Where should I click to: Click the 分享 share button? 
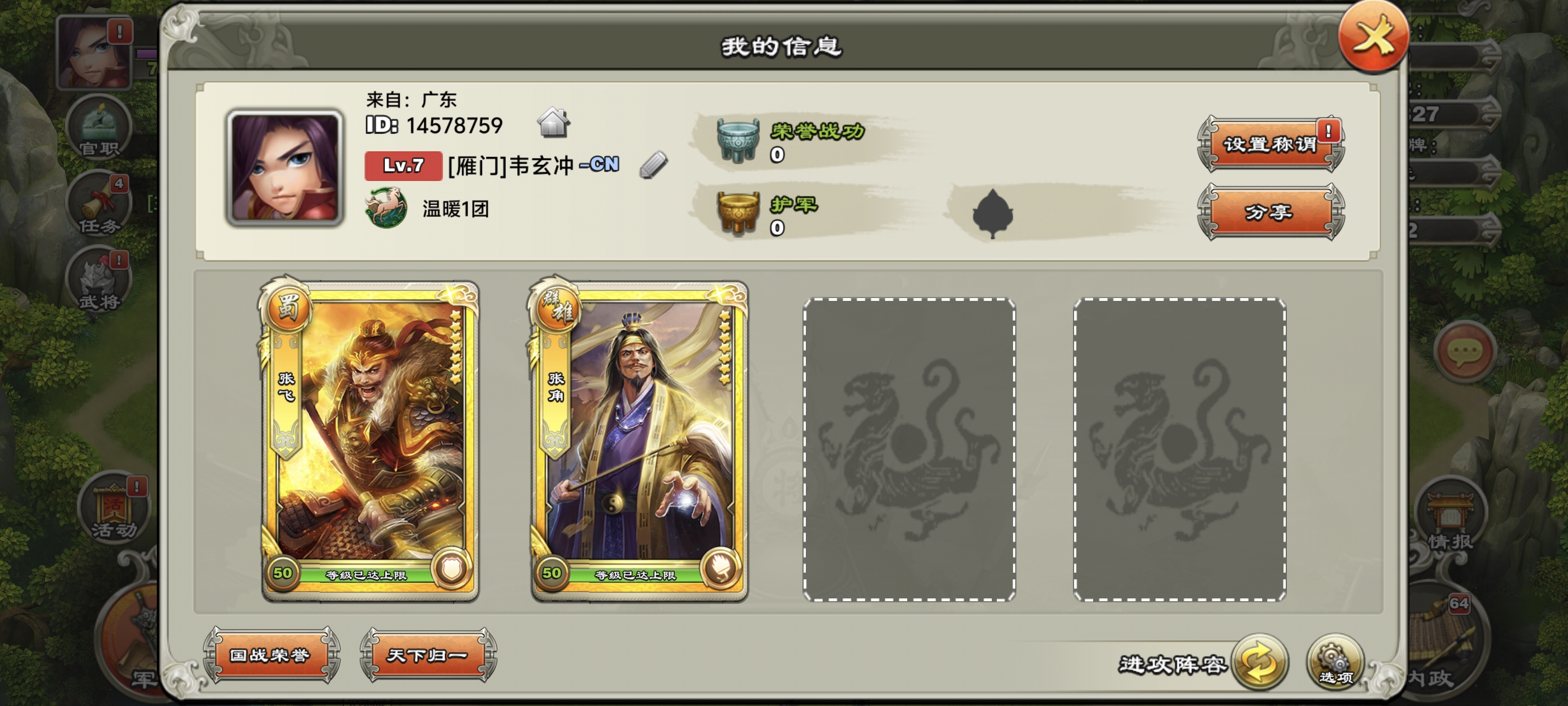coord(1270,212)
